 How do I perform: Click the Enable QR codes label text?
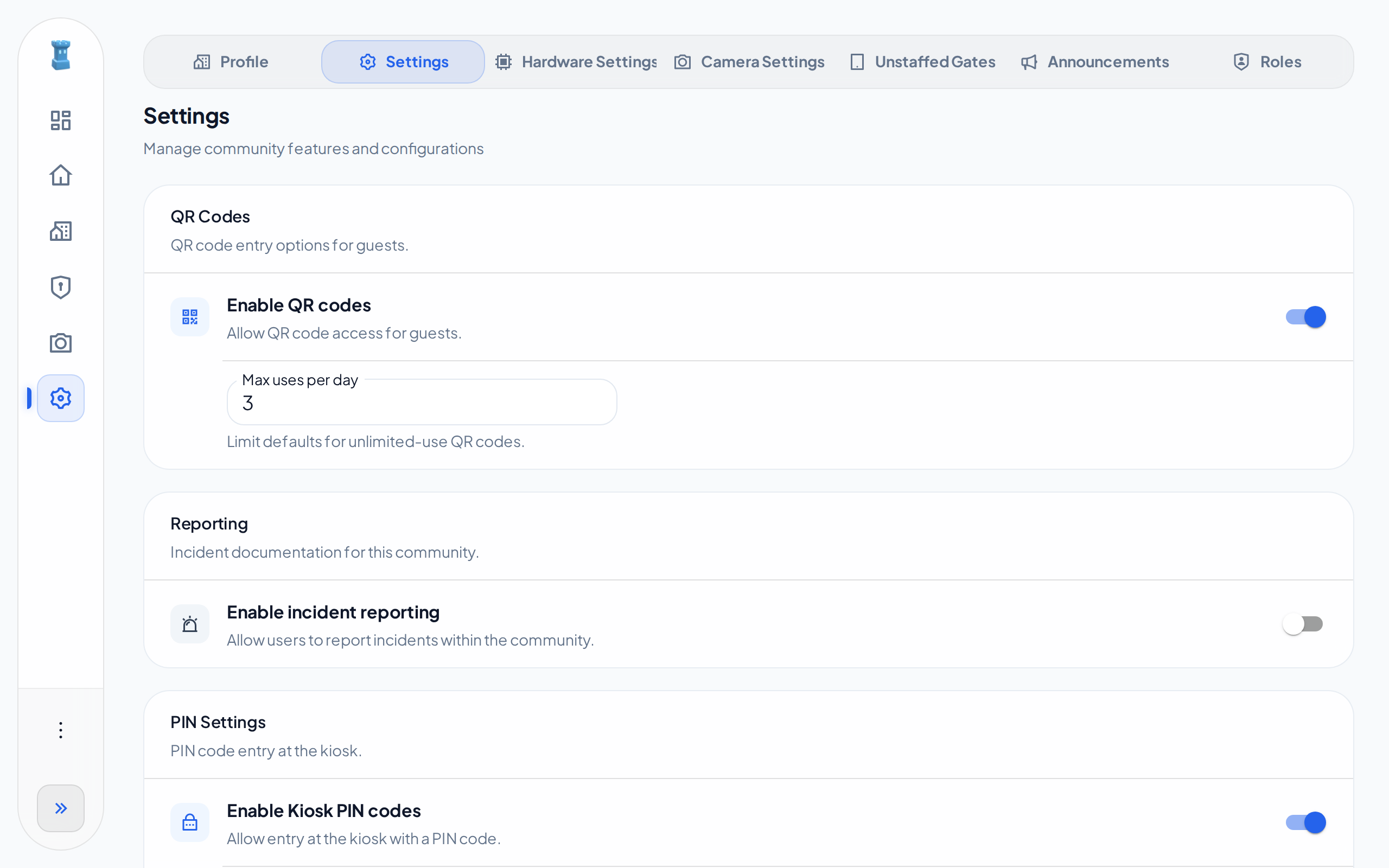pyautogui.click(x=298, y=305)
